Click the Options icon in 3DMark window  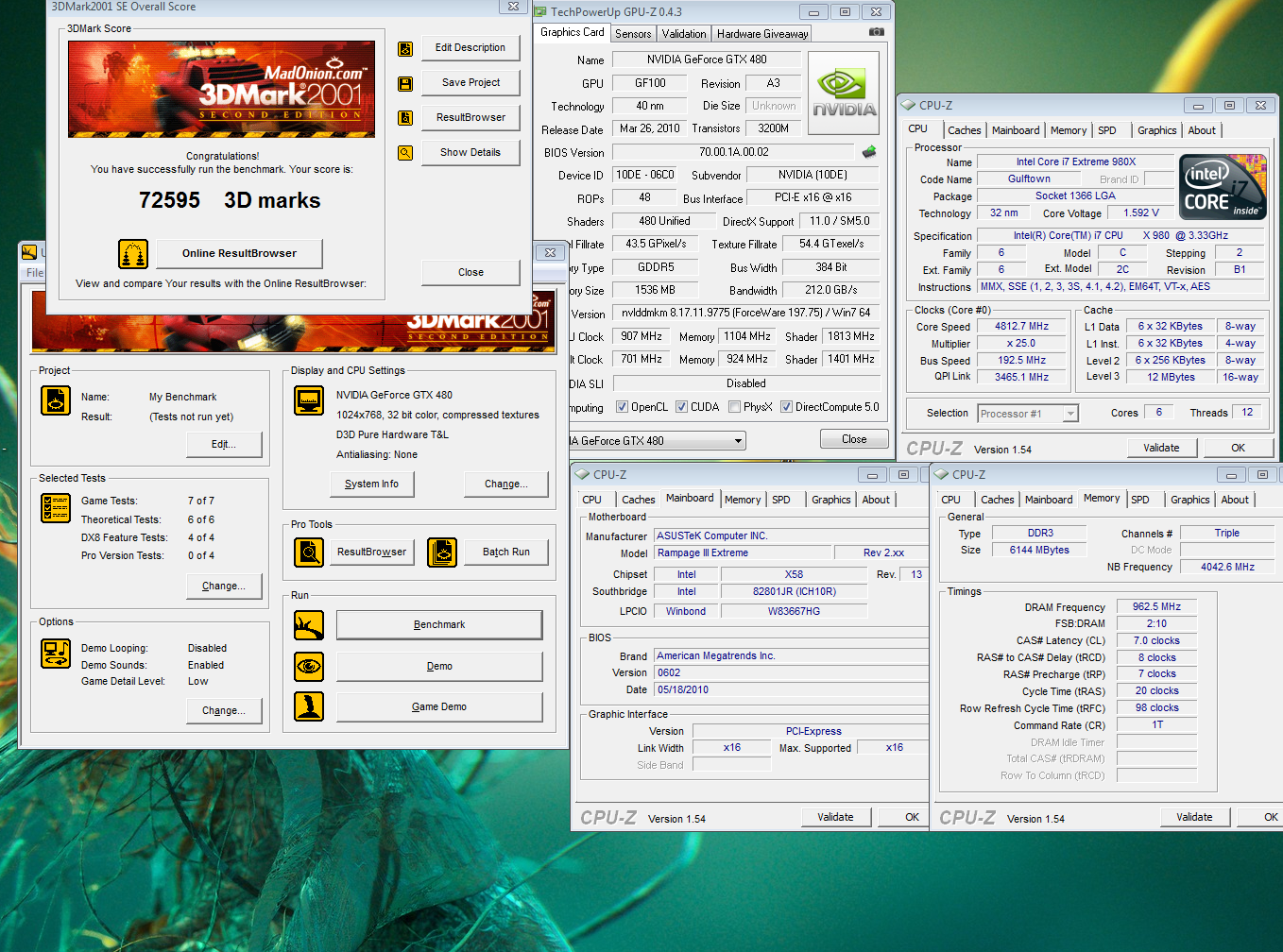(x=56, y=653)
